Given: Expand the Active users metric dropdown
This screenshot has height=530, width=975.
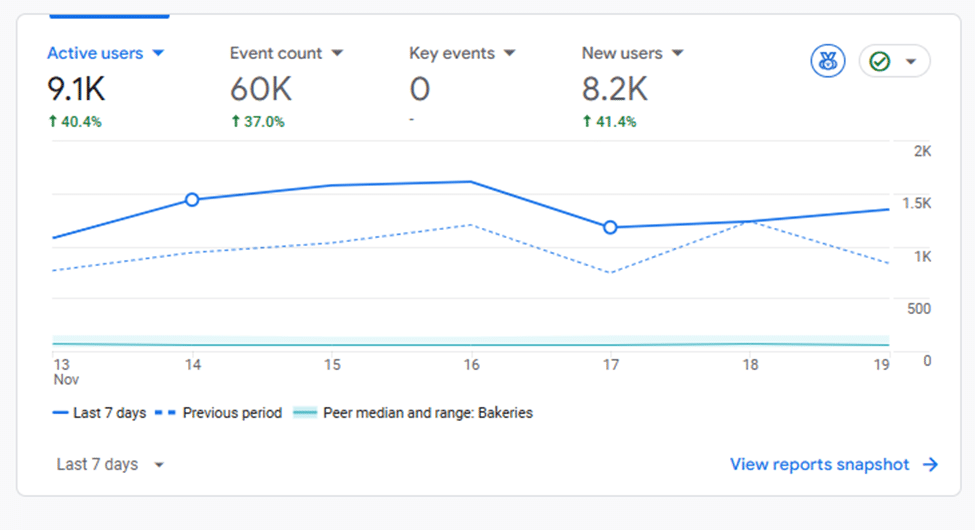Looking at the screenshot, I should click(158, 53).
